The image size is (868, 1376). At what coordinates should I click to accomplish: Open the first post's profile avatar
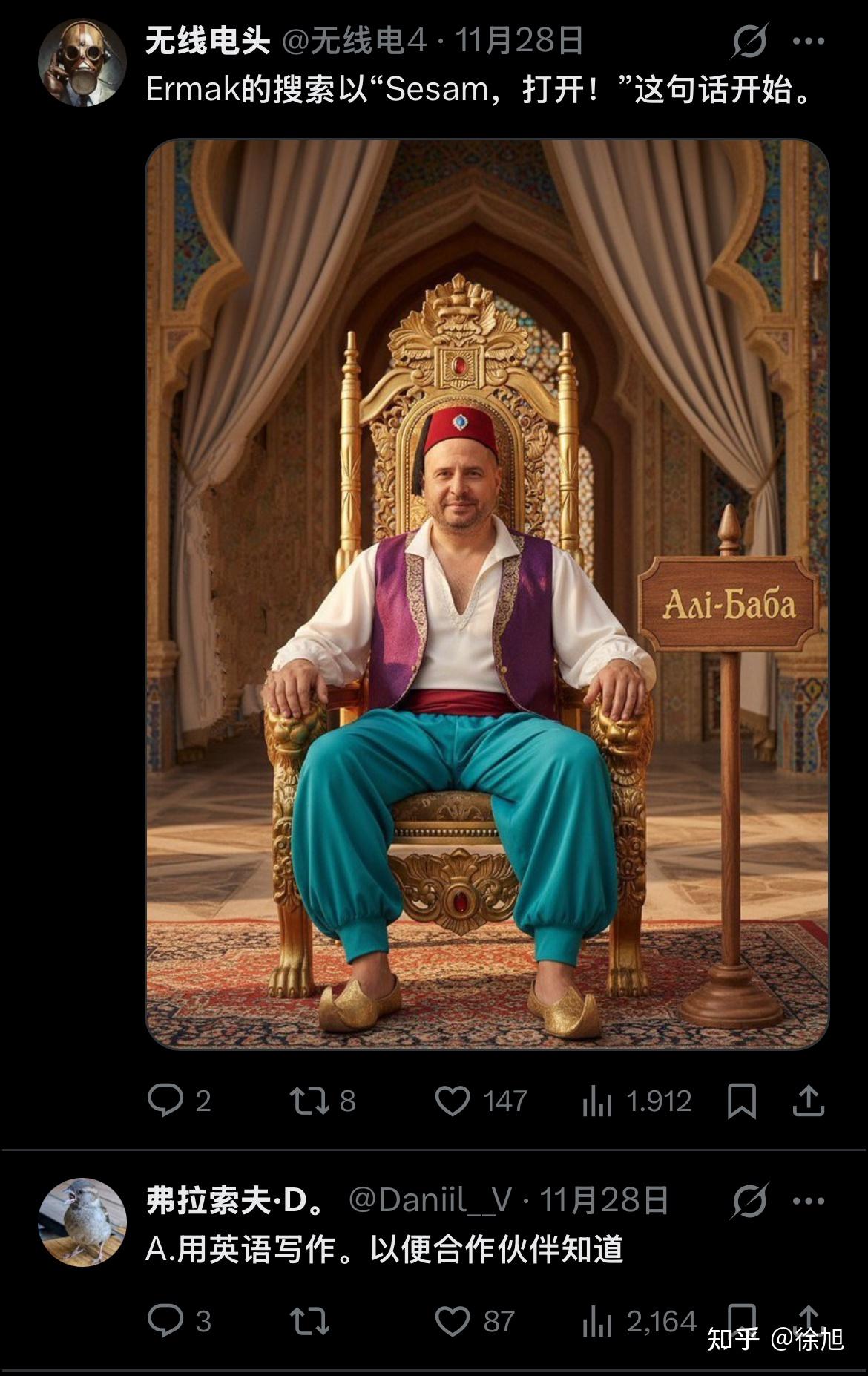[x=82, y=62]
